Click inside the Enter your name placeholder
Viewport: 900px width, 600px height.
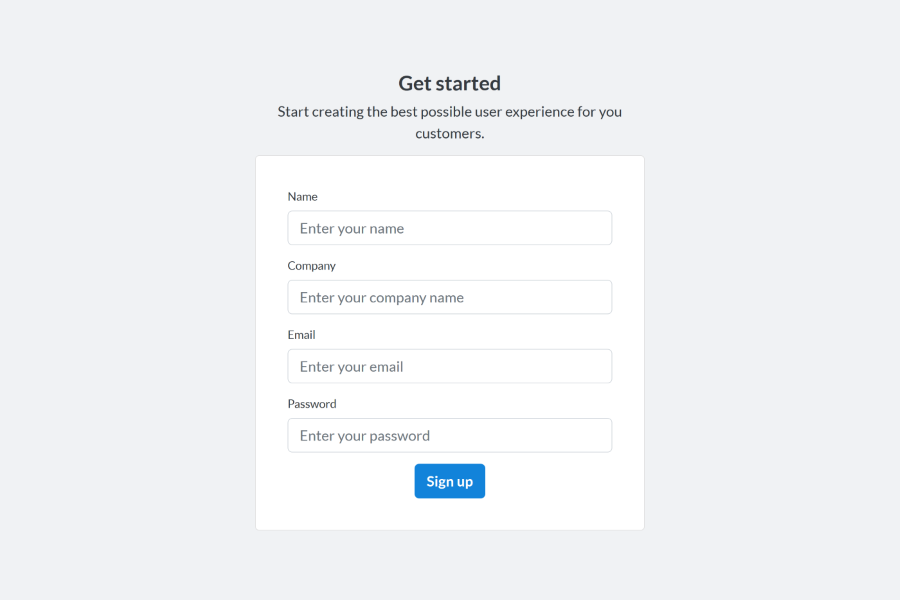352,228
